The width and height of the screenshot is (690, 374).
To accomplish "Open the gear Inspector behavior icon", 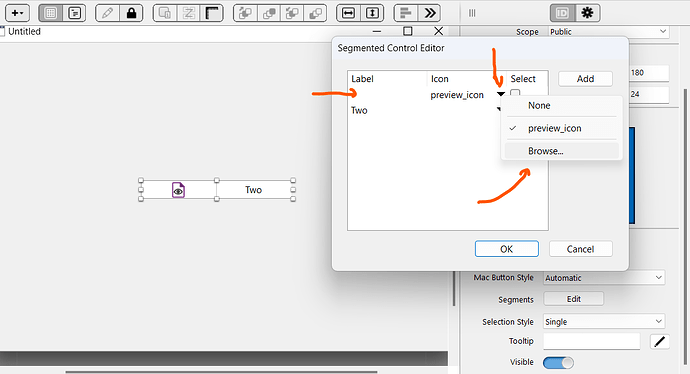I will point(587,13).
